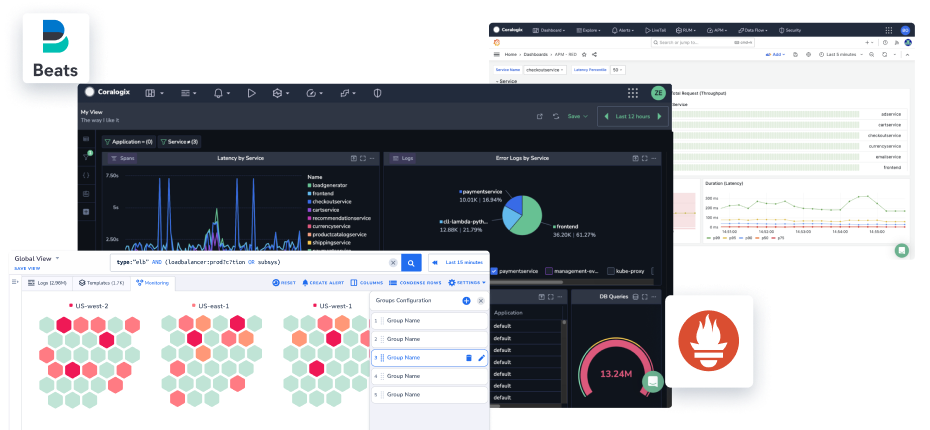Click the Save View link
The image size is (930, 430).
click(x=27, y=268)
